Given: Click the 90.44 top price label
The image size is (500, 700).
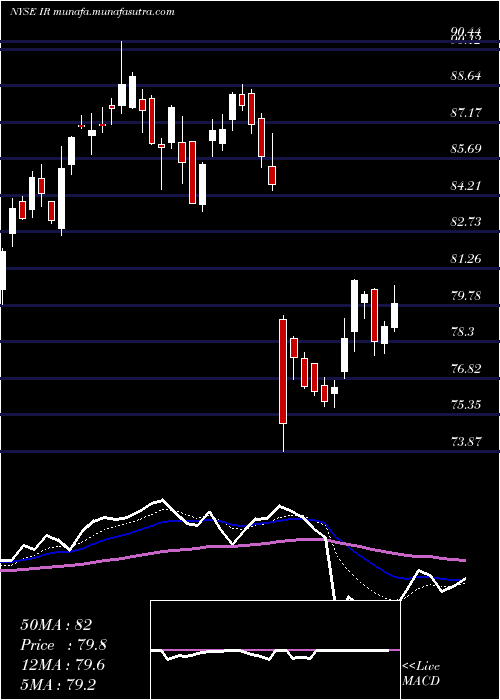Looking at the screenshot, I should tap(466, 31).
